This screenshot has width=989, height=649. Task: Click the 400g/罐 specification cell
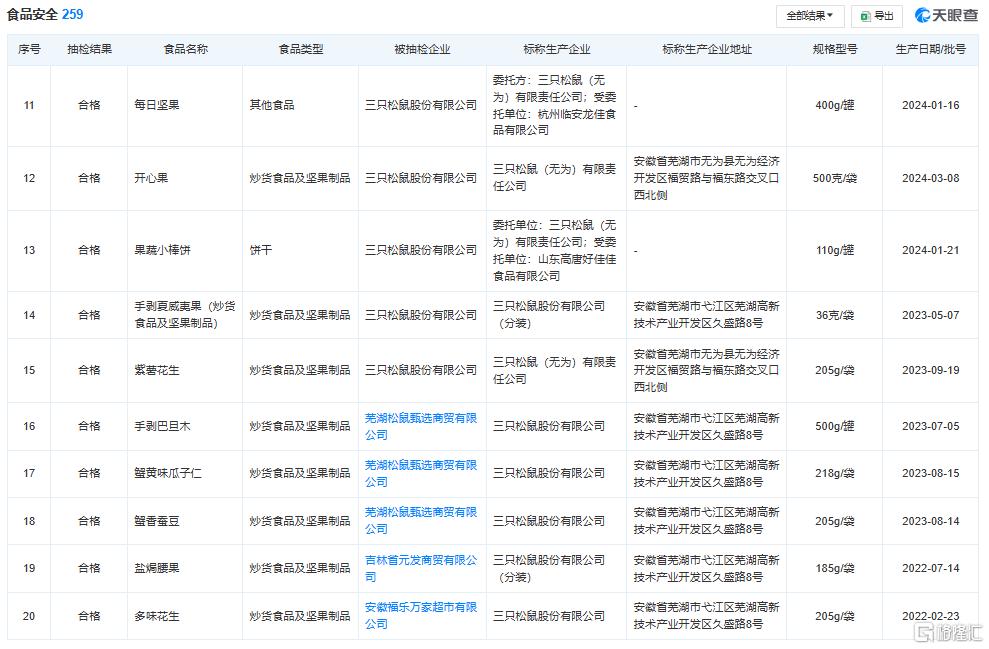(x=834, y=105)
